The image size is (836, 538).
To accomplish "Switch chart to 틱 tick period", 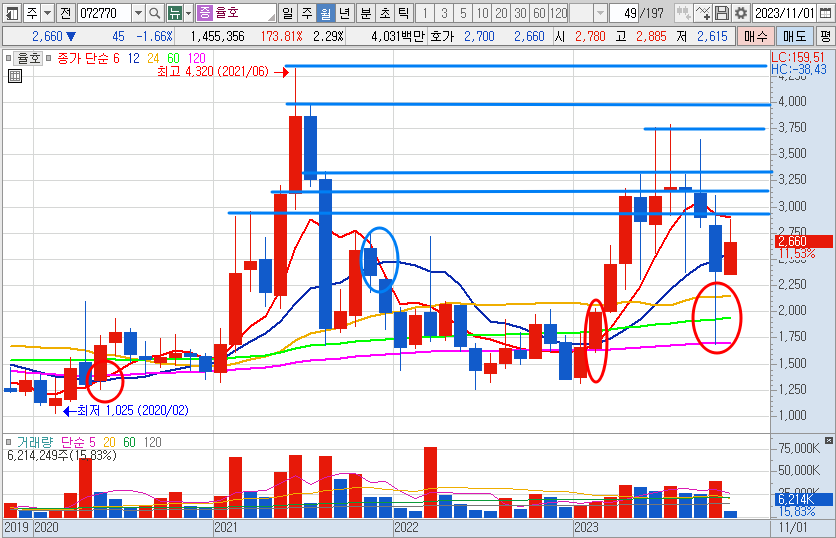I will (404, 13).
